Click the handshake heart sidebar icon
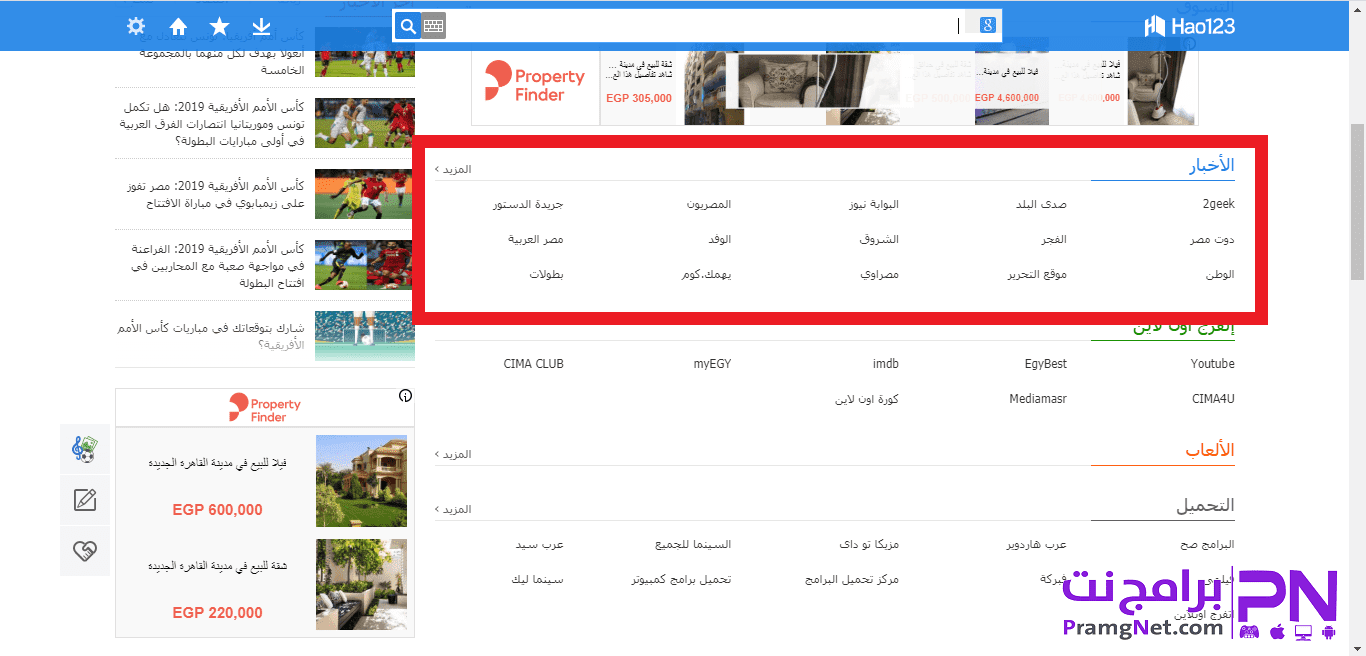Viewport: 1366px width, 656px height. pos(85,551)
